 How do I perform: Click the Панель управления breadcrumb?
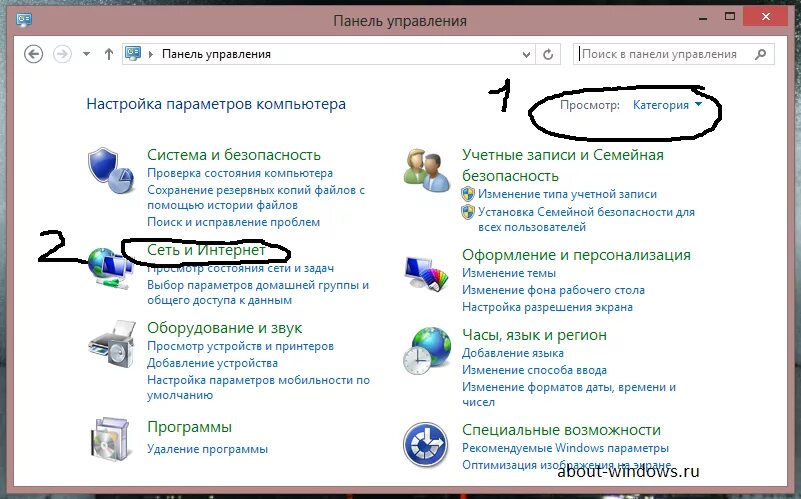tap(216, 54)
